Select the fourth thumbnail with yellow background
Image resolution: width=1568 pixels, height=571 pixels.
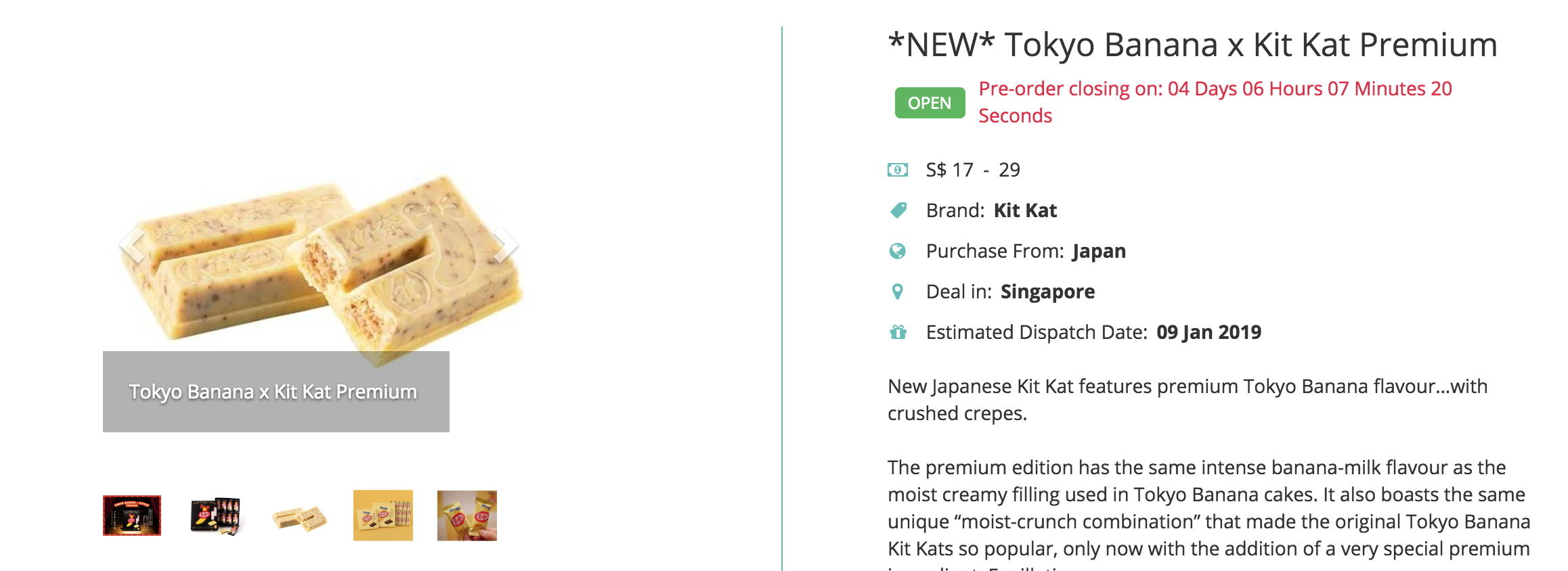pyautogui.click(x=383, y=516)
